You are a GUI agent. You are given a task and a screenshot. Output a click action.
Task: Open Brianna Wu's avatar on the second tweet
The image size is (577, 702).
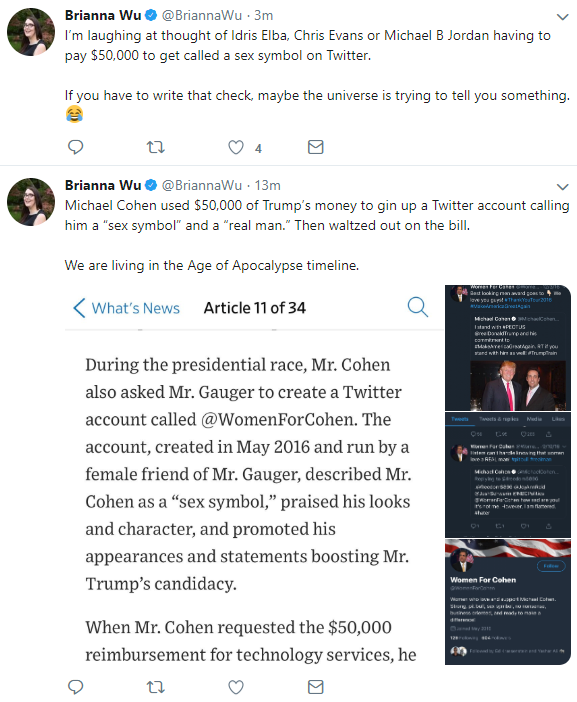(x=31, y=202)
